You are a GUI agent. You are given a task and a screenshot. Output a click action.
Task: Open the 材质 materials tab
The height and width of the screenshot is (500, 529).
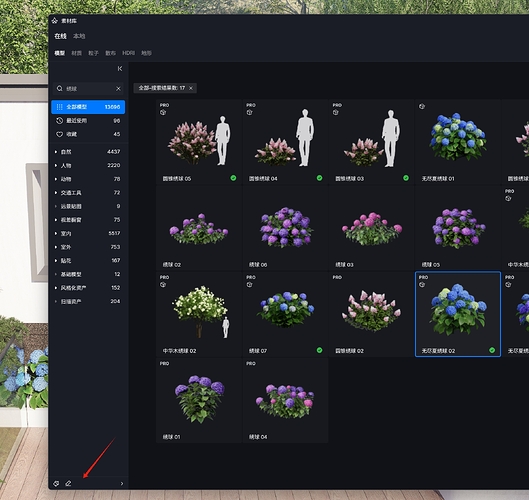click(77, 53)
